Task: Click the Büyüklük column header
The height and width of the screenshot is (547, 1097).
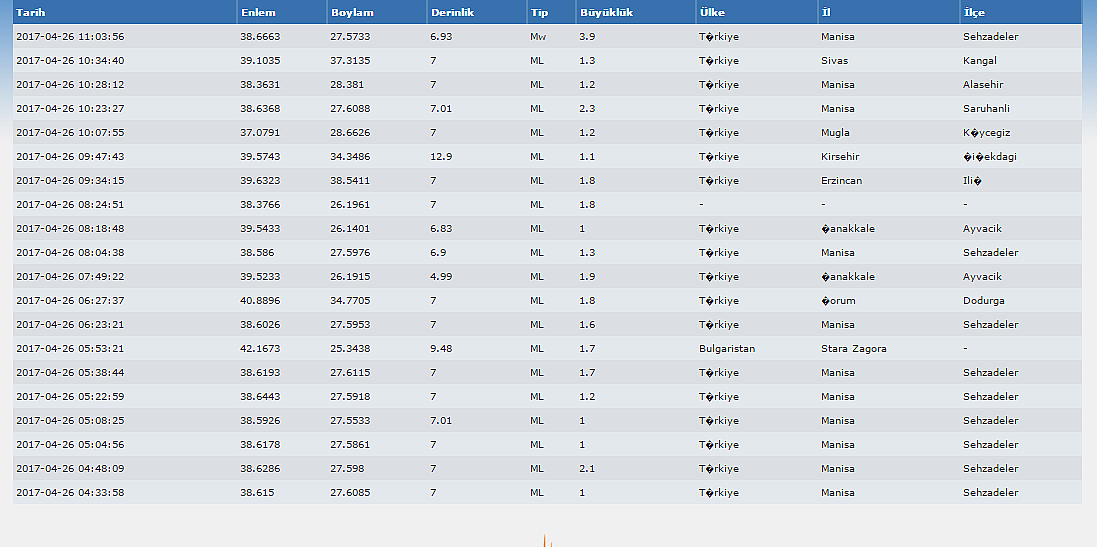Action: click(635, 12)
